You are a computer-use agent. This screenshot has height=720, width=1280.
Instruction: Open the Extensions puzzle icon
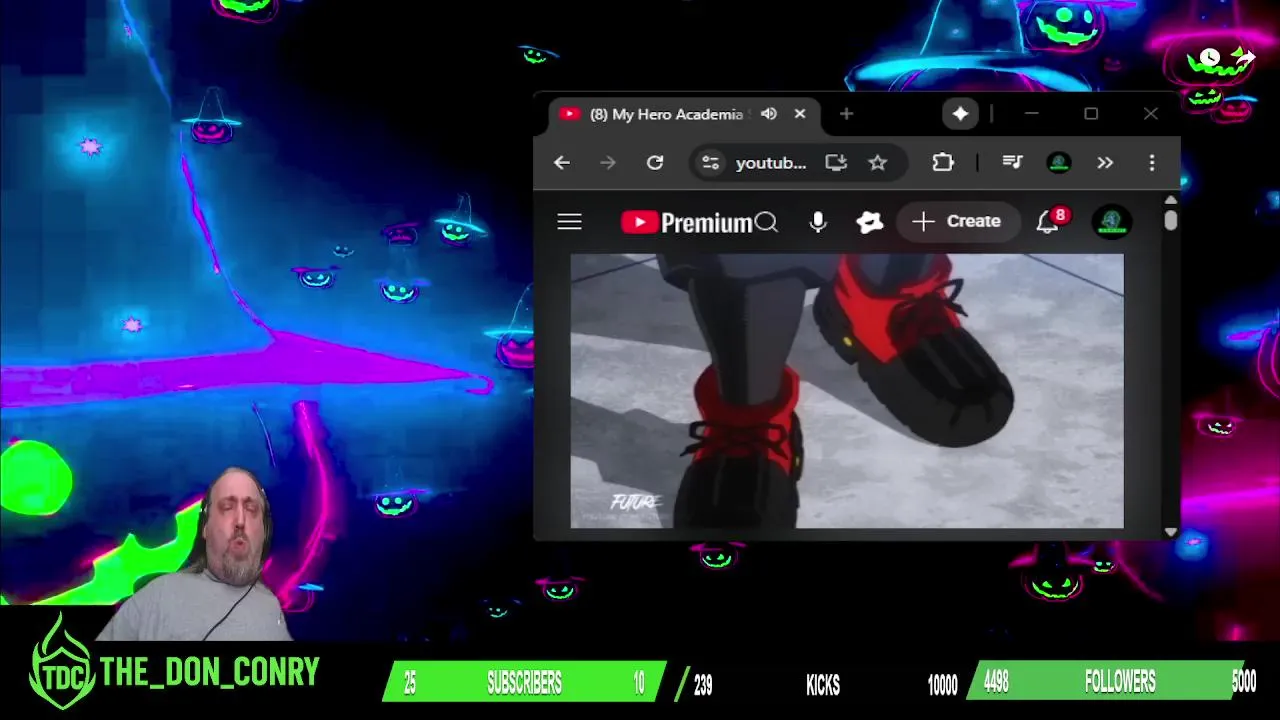pos(943,162)
